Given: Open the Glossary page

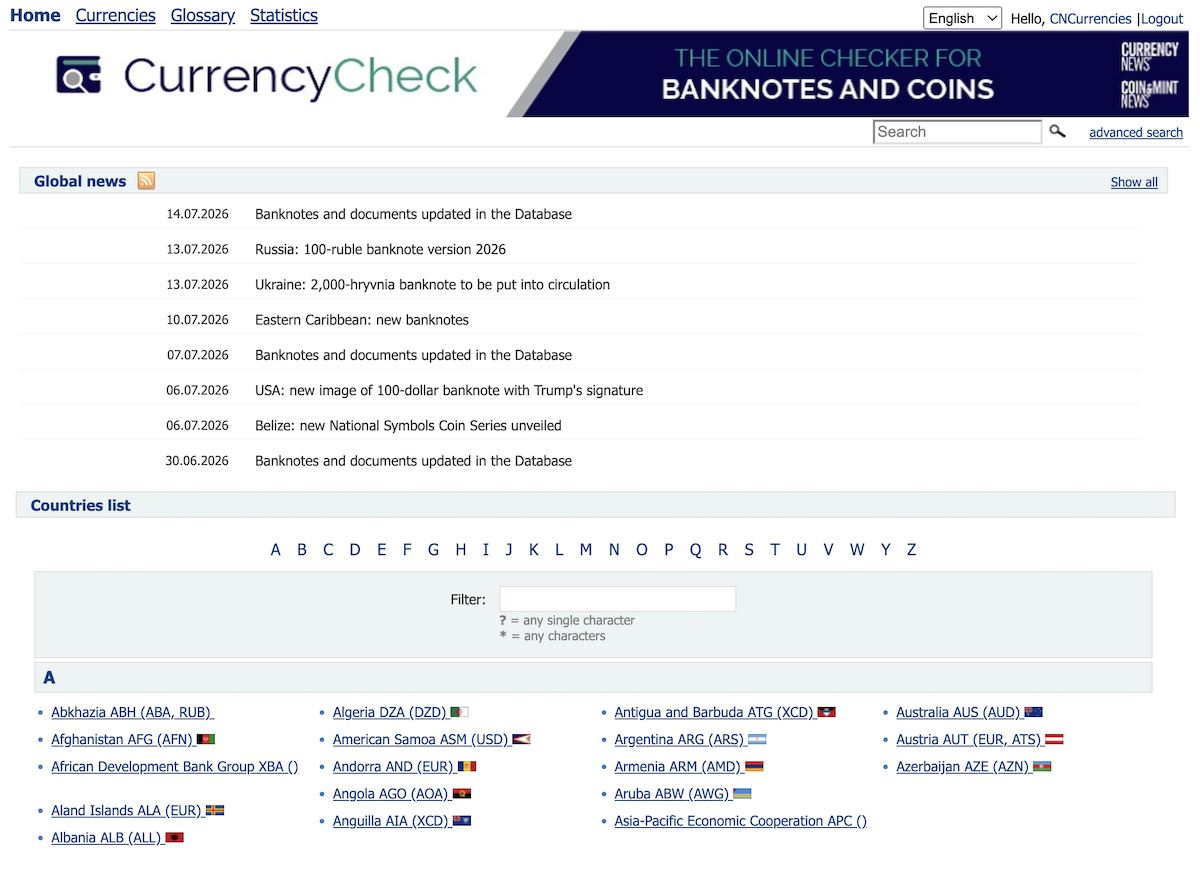Looking at the screenshot, I should point(203,15).
